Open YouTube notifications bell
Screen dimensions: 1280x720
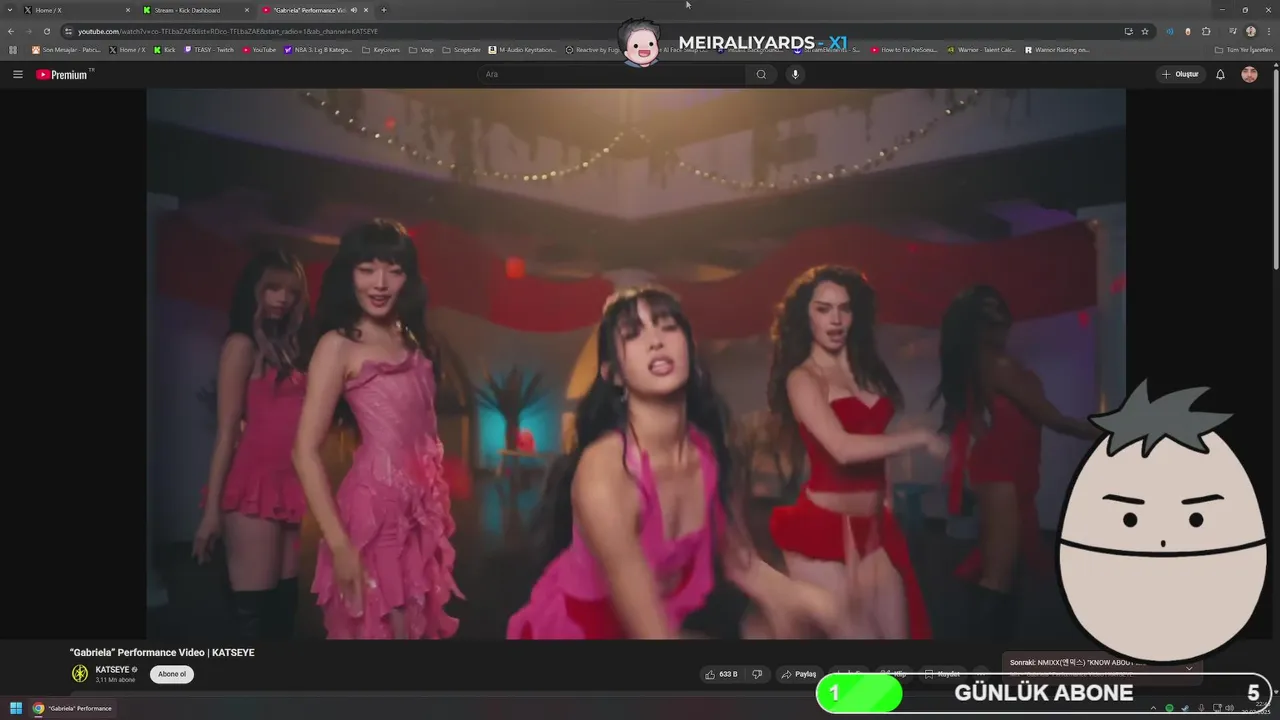tap(1220, 74)
